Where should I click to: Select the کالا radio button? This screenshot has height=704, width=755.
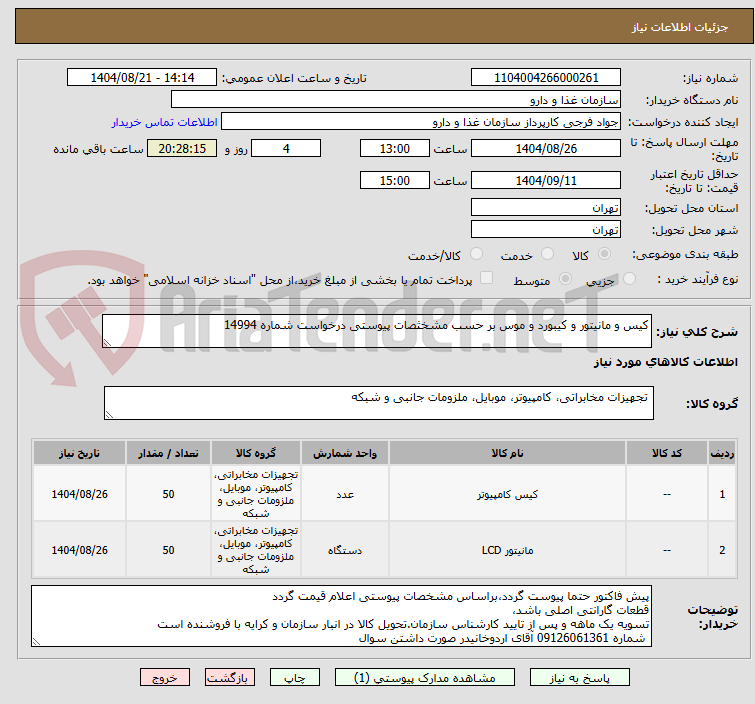tap(604, 253)
